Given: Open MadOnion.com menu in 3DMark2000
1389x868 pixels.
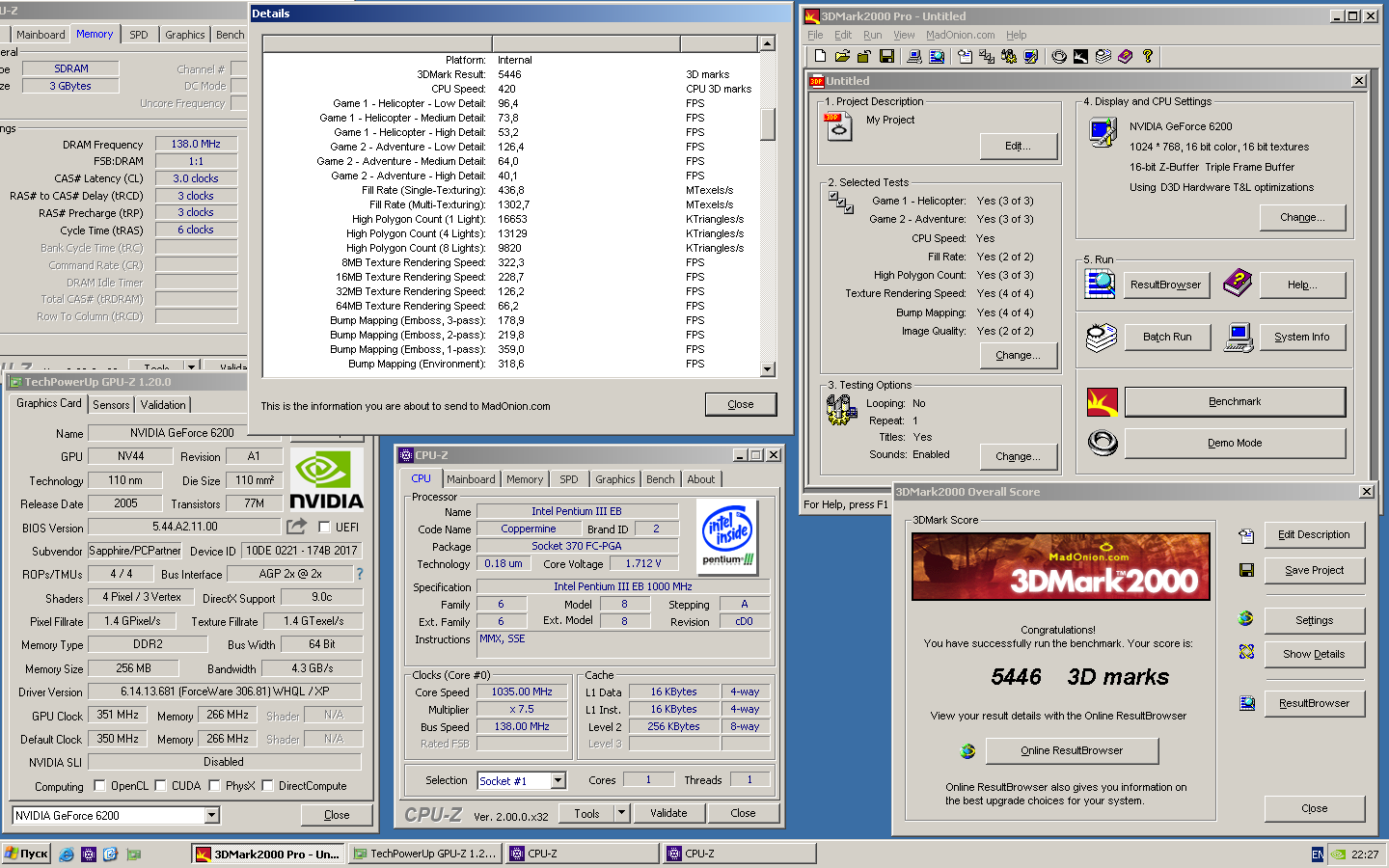Looking at the screenshot, I should (961, 35).
